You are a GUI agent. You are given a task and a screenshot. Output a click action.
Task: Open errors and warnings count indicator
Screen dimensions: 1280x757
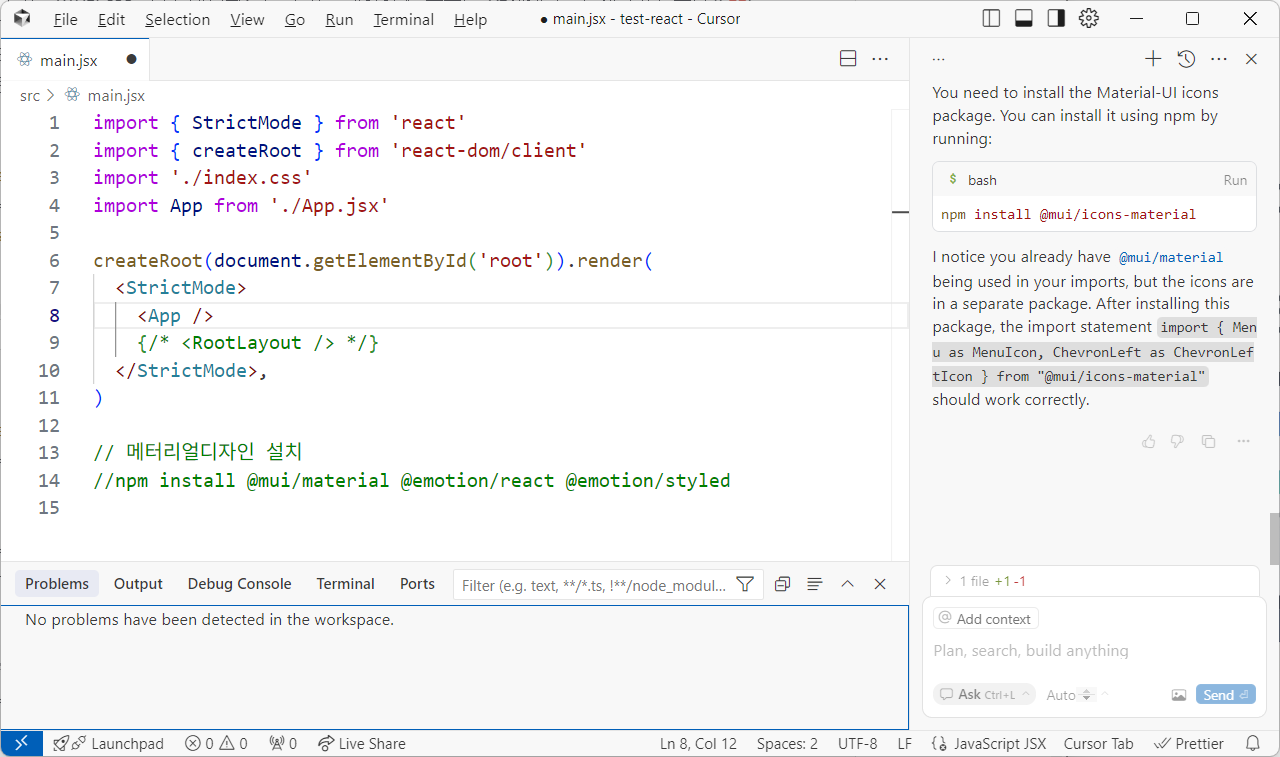pos(216,744)
